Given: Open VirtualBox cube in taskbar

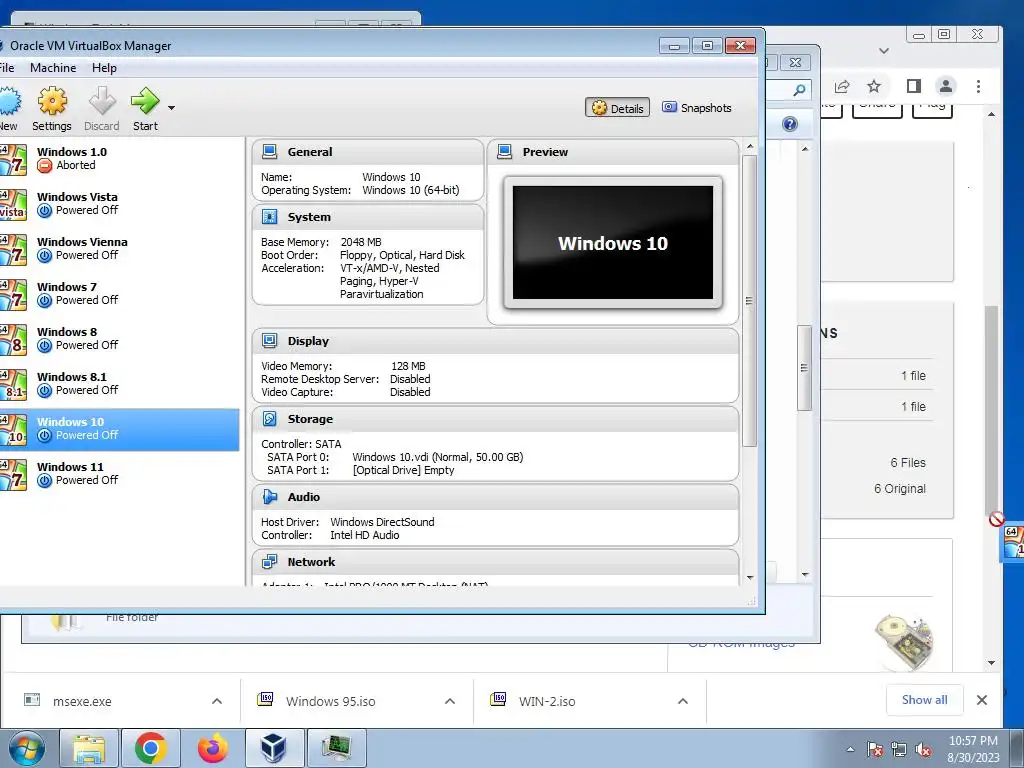Looking at the screenshot, I should [x=274, y=748].
